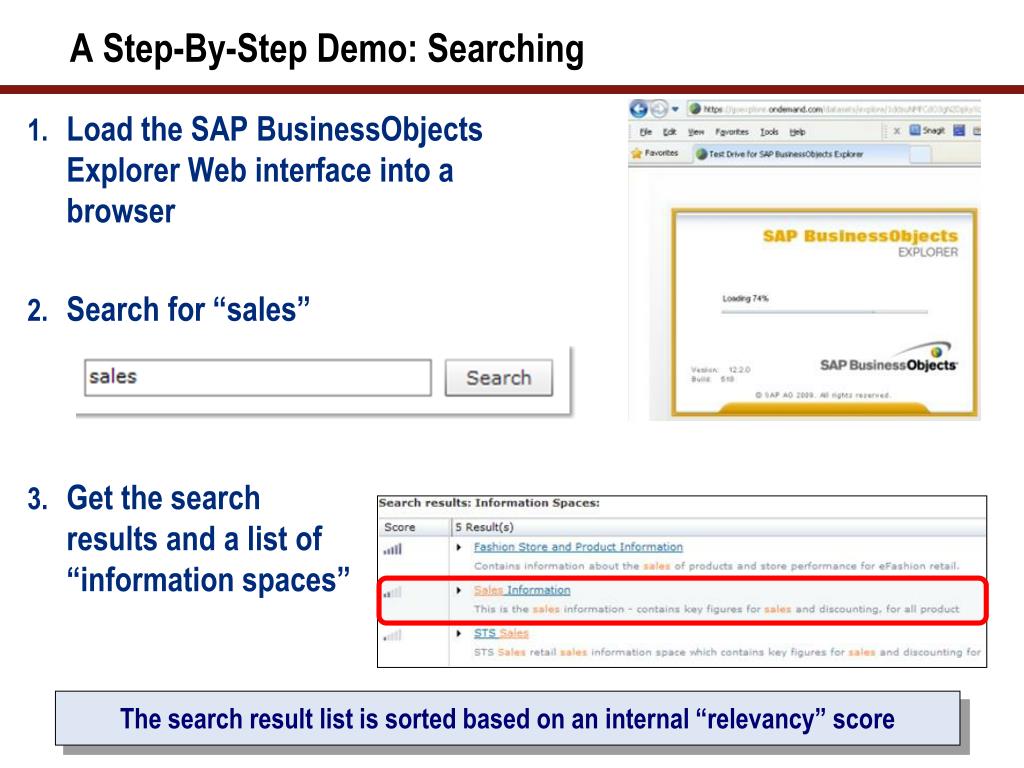Click the globe icon in the address bar

(695, 109)
